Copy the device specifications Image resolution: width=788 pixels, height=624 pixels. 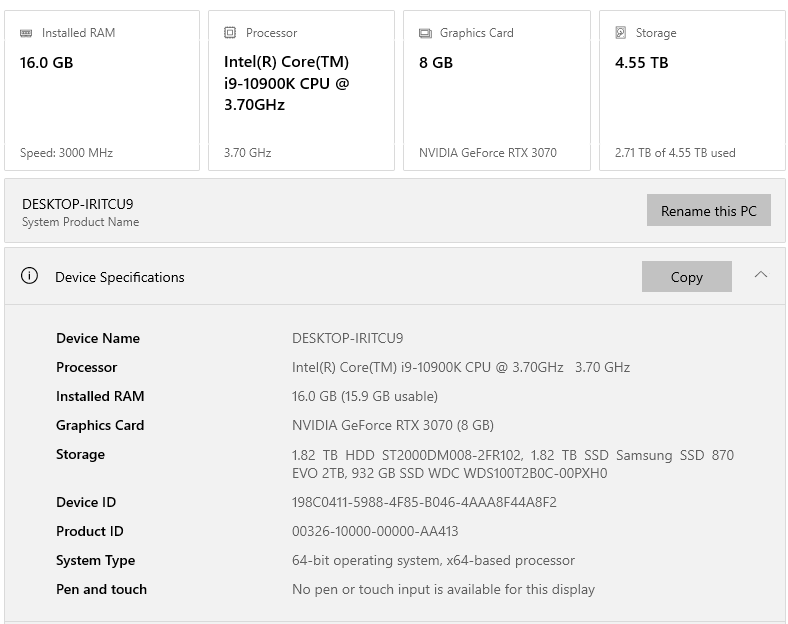click(686, 277)
